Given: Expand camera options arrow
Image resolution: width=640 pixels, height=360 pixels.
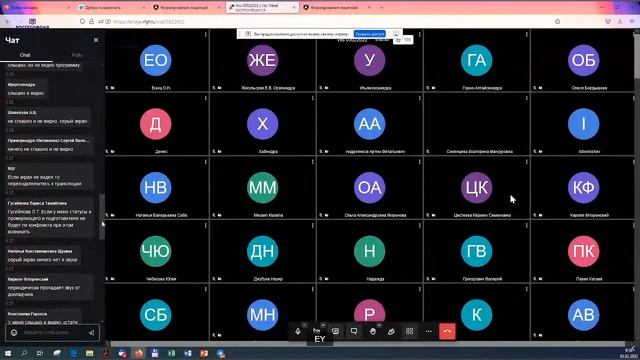Looking at the screenshot, I should (323, 325).
